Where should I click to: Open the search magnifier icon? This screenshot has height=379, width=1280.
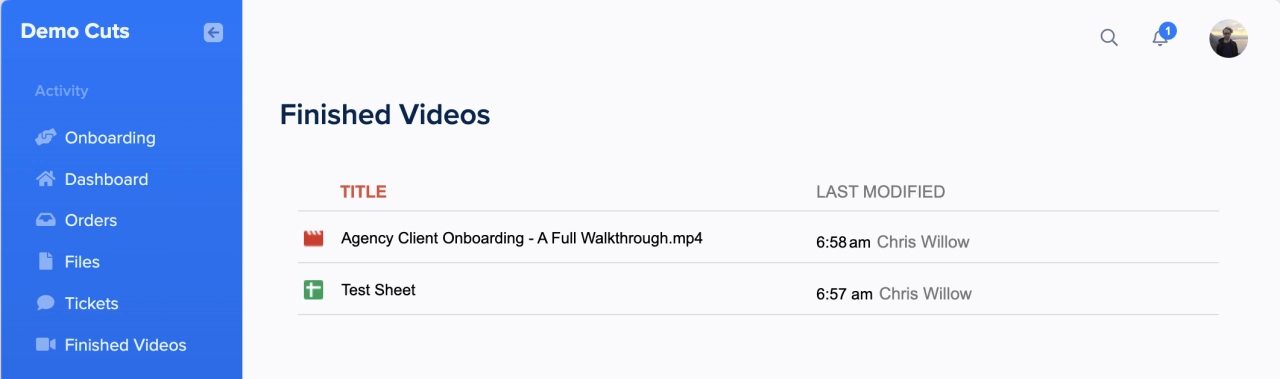click(x=1109, y=38)
